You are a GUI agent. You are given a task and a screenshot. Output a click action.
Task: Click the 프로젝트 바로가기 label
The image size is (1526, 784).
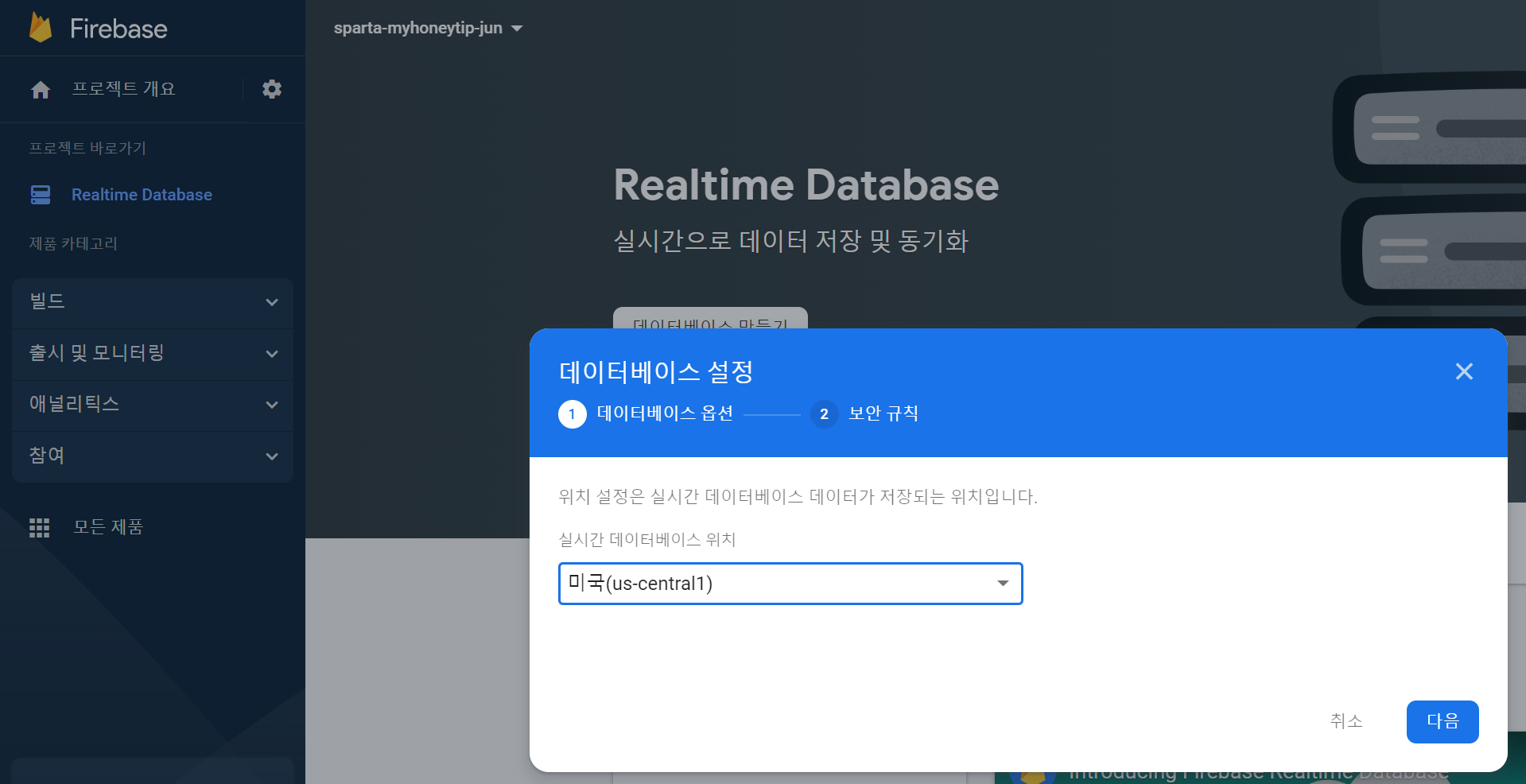[87, 148]
